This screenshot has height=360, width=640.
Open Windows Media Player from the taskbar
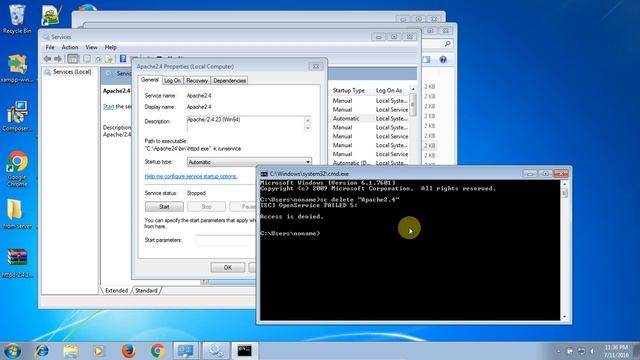(98, 351)
